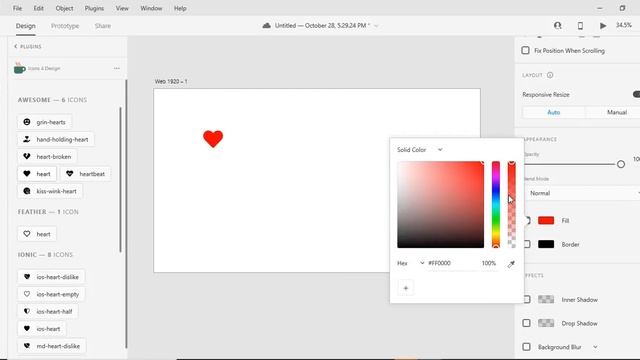Select the red heart on the artboard

click(x=213, y=139)
